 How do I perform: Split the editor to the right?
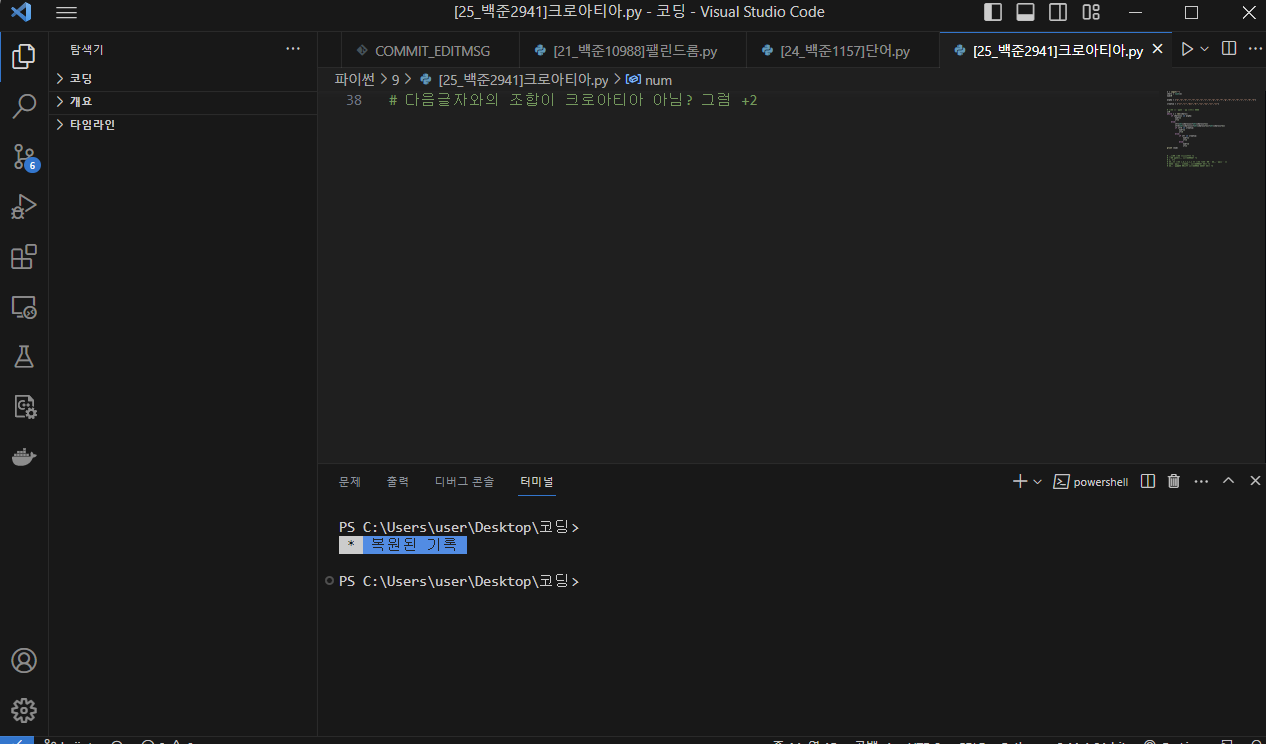(1229, 49)
